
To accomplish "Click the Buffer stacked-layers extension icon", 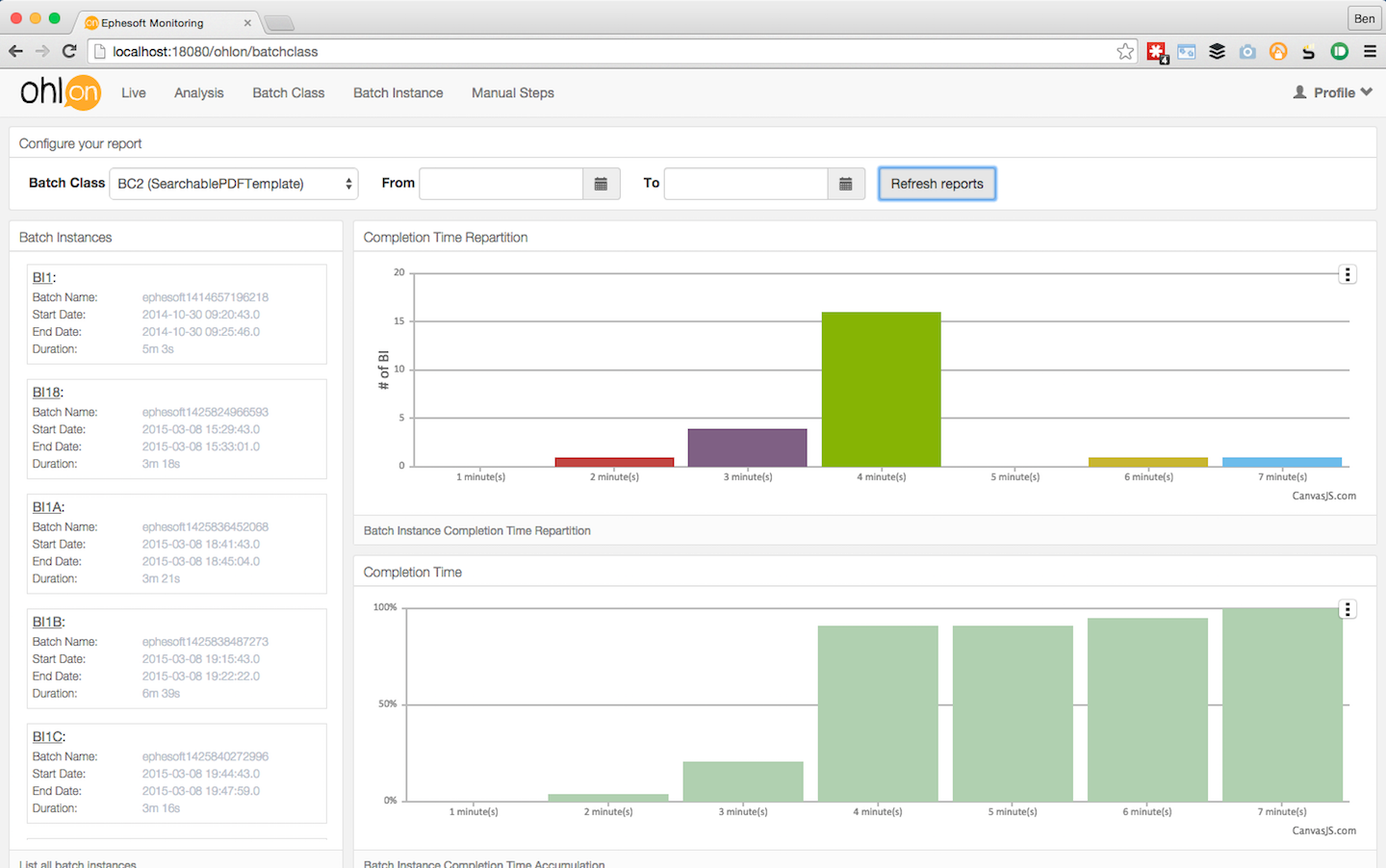I will tap(1217, 52).
